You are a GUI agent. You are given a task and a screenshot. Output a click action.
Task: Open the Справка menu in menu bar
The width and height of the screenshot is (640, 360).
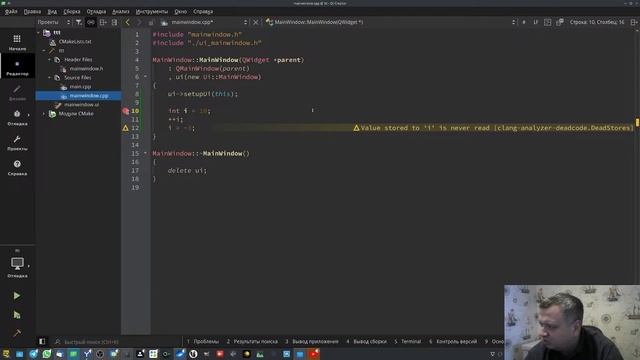click(203, 11)
